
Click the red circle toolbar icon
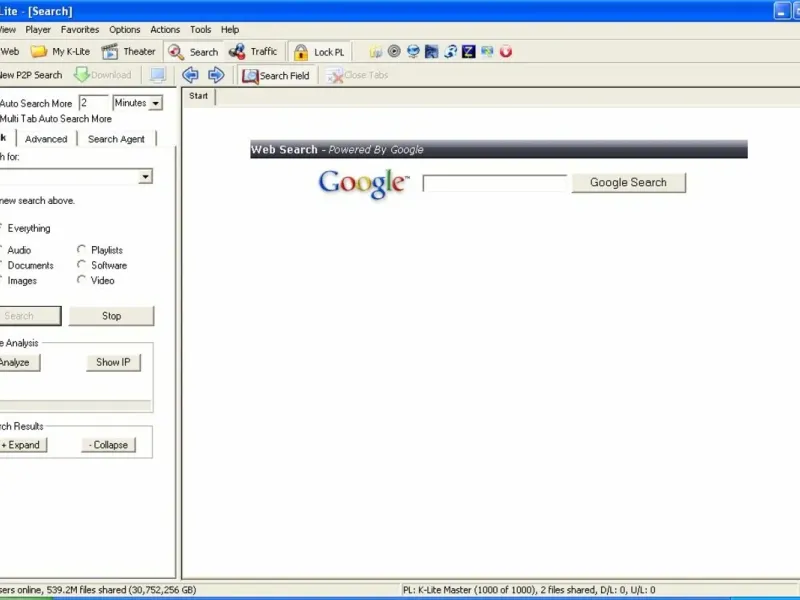[x=506, y=51]
